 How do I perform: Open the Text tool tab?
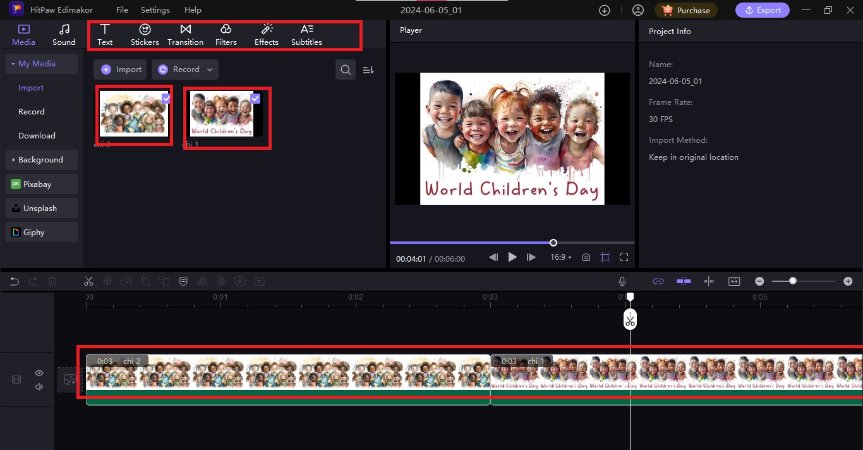pyautogui.click(x=105, y=35)
